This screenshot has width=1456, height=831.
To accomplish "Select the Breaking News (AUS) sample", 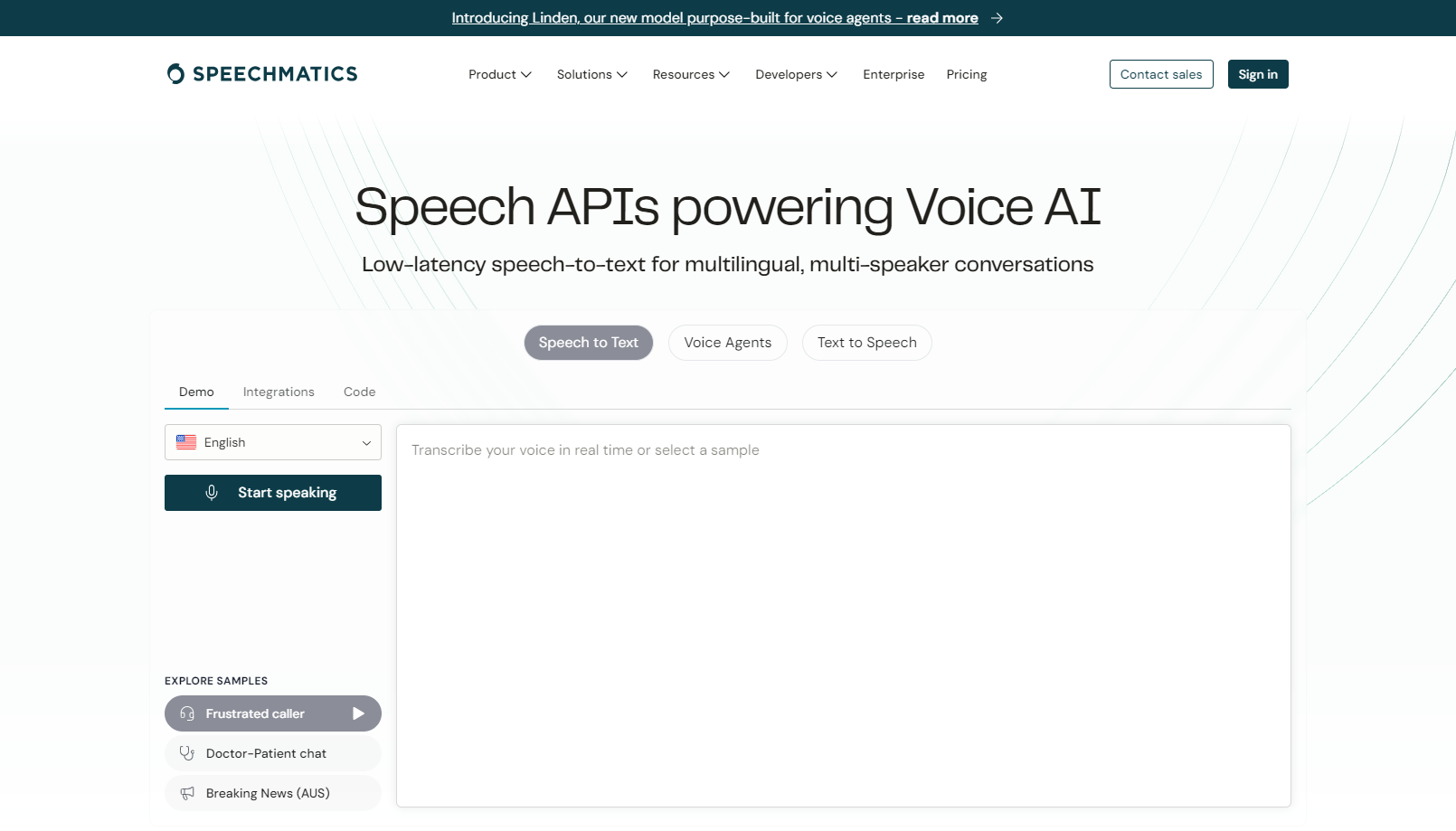I will pyautogui.click(x=273, y=793).
